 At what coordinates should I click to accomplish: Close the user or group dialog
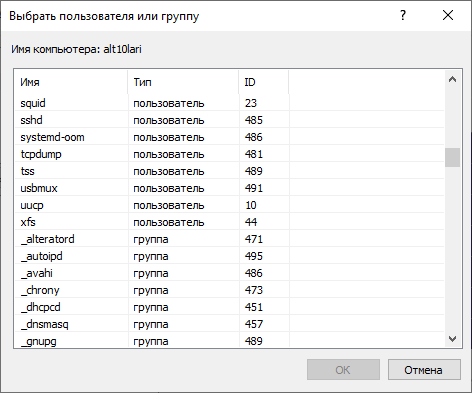pos(448,15)
